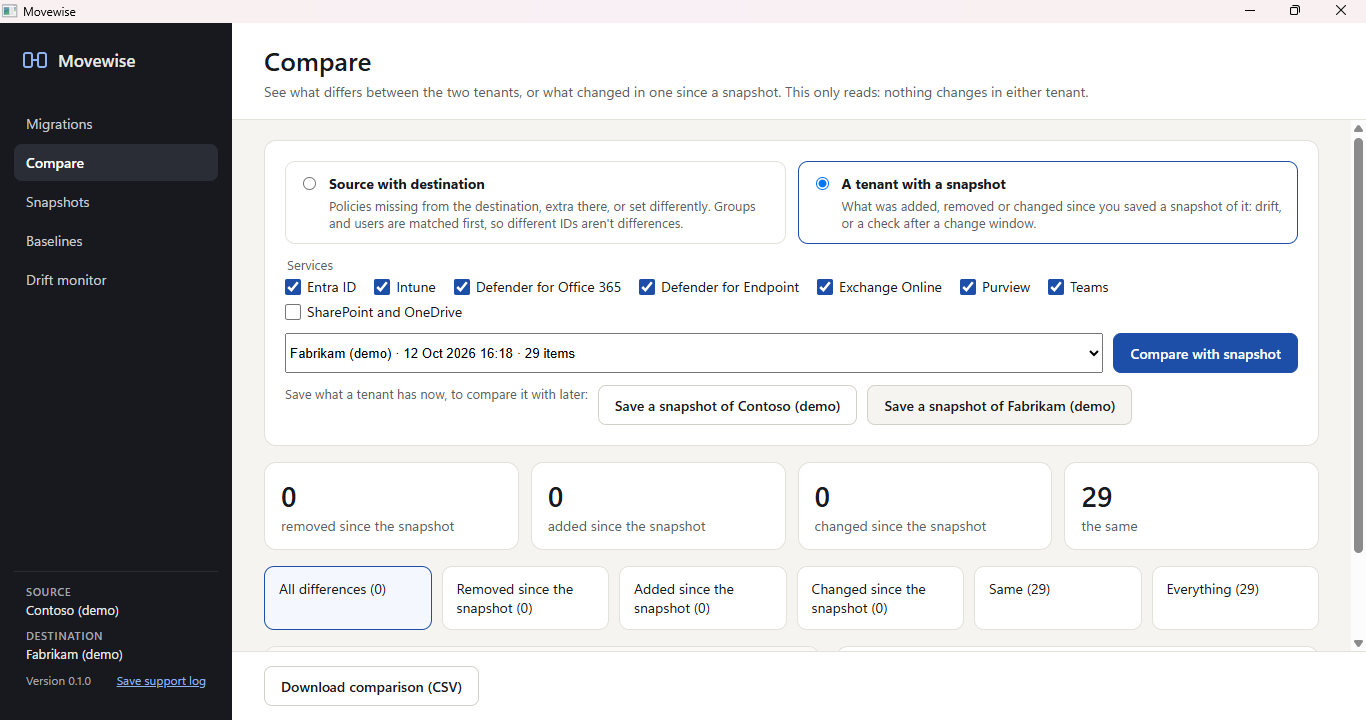Show the Everything (29) tab
The width and height of the screenshot is (1366, 720).
(1235, 598)
